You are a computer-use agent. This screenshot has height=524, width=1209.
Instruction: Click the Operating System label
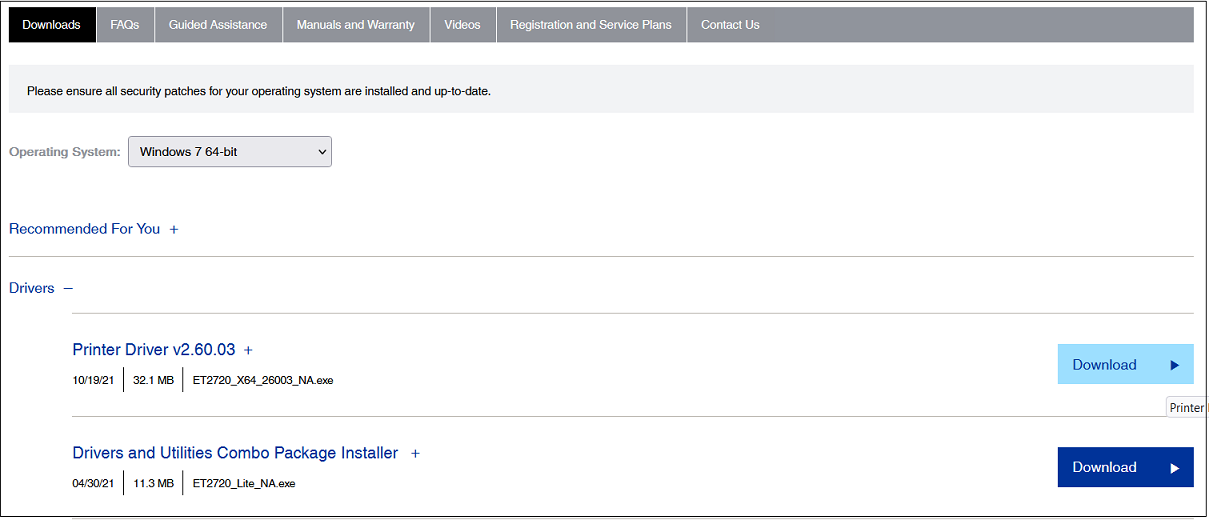pos(65,152)
